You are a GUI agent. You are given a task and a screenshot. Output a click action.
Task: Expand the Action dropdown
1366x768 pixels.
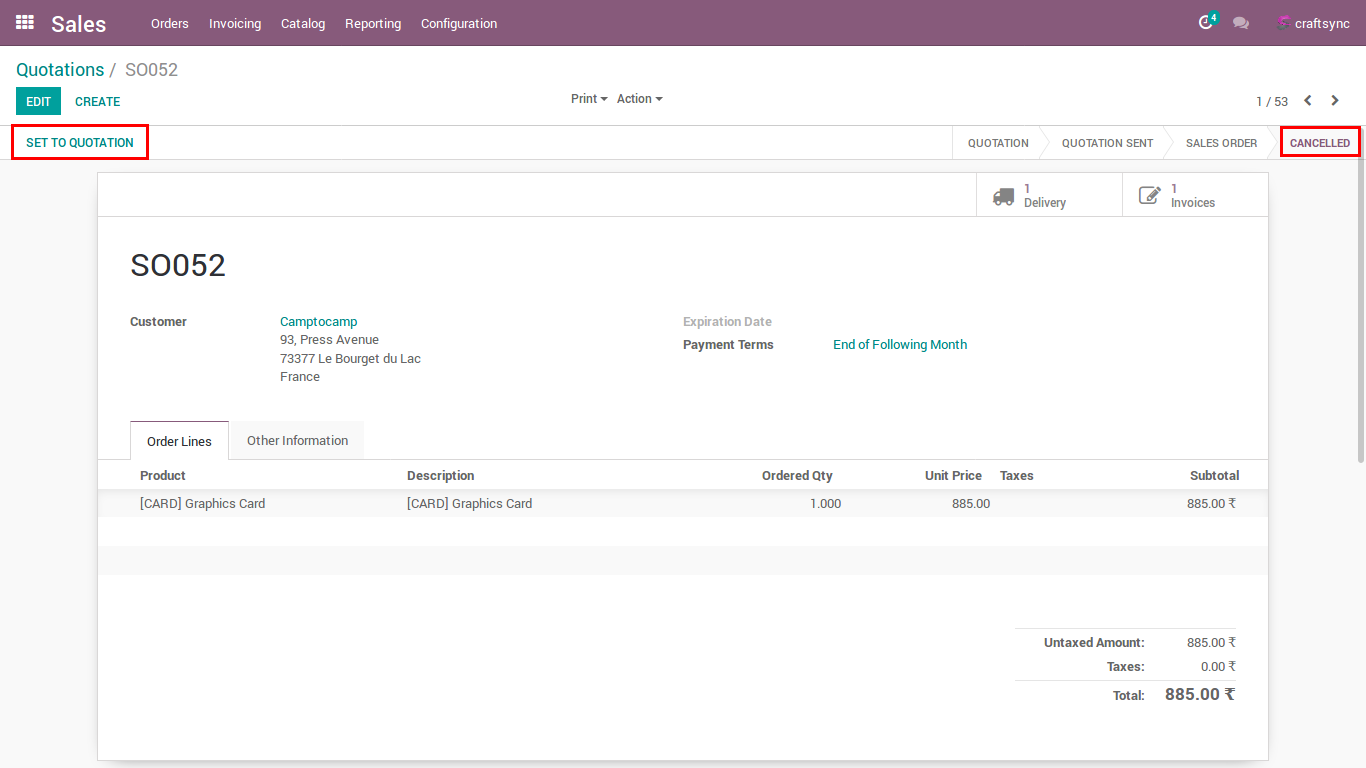click(639, 99)
